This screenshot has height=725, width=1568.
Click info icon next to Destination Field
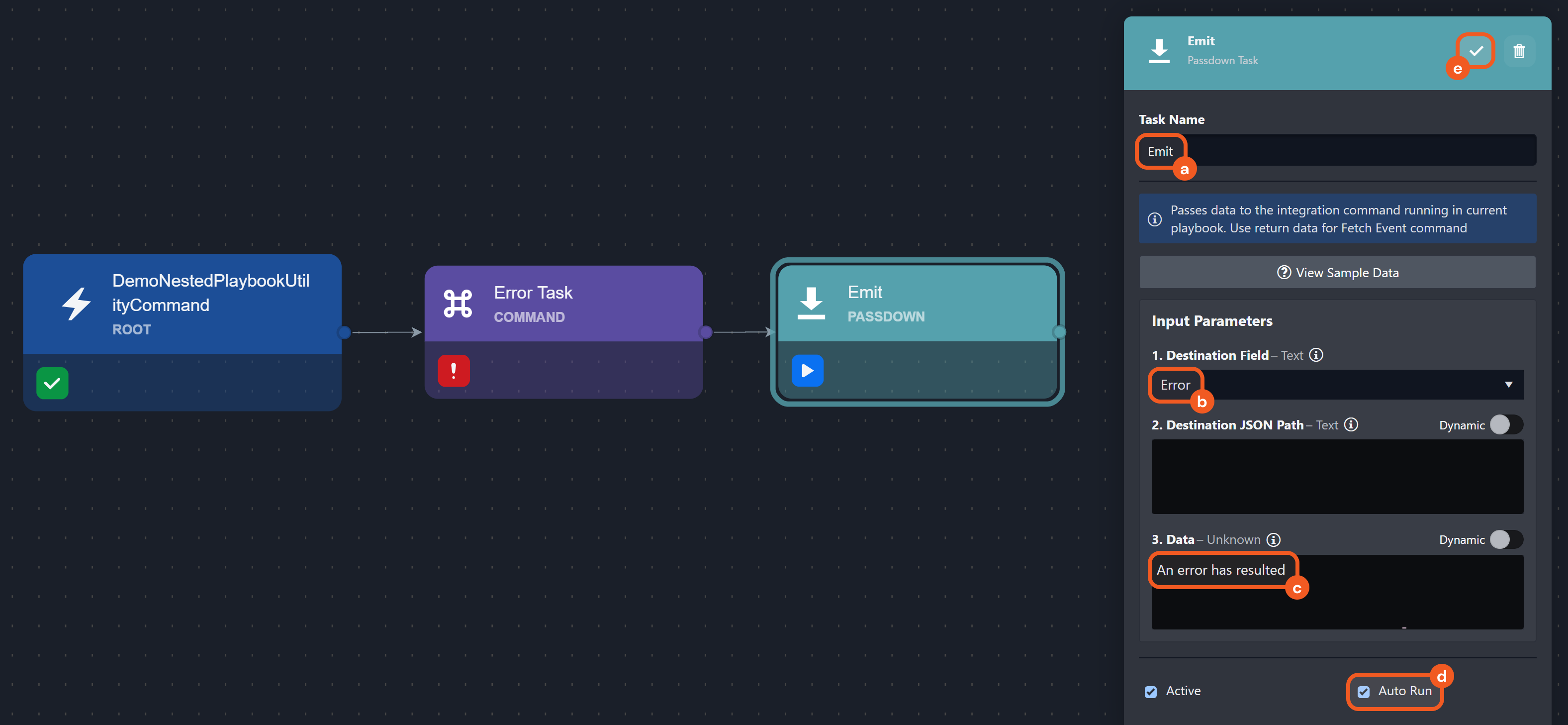click(x=1316, y=355)
